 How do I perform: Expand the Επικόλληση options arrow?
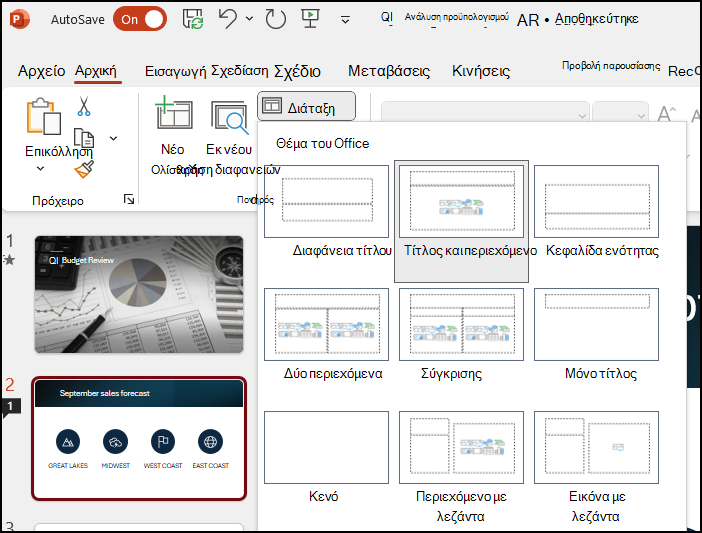click(x=40, y=169)
